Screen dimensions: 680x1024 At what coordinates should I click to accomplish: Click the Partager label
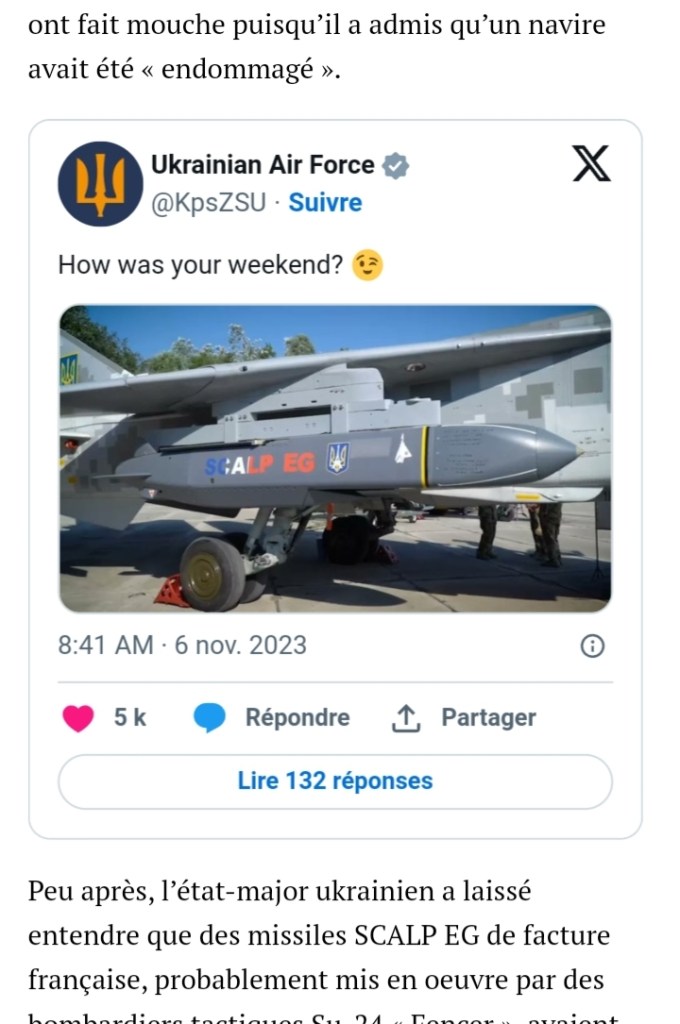pyautogui.click(x=488, y=718)
